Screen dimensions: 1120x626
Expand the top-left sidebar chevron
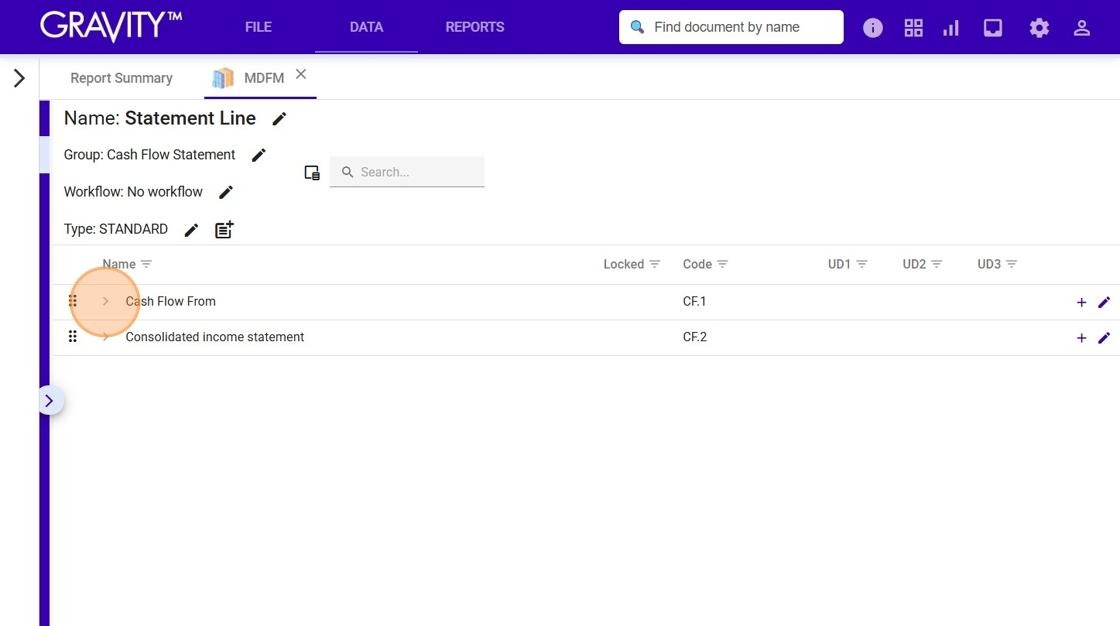tap(19, 78)
